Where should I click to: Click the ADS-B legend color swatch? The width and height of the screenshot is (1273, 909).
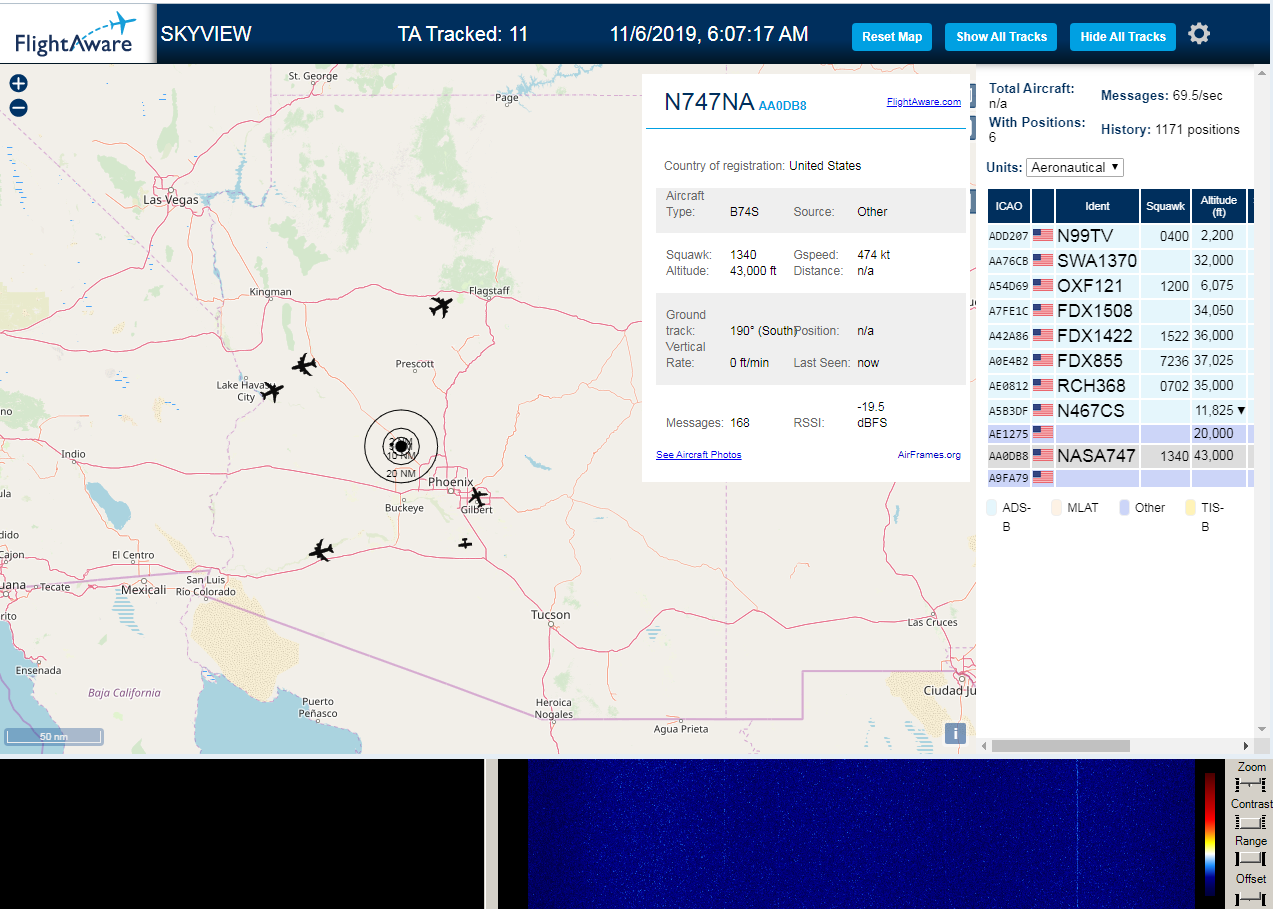[x=991, y=508]
